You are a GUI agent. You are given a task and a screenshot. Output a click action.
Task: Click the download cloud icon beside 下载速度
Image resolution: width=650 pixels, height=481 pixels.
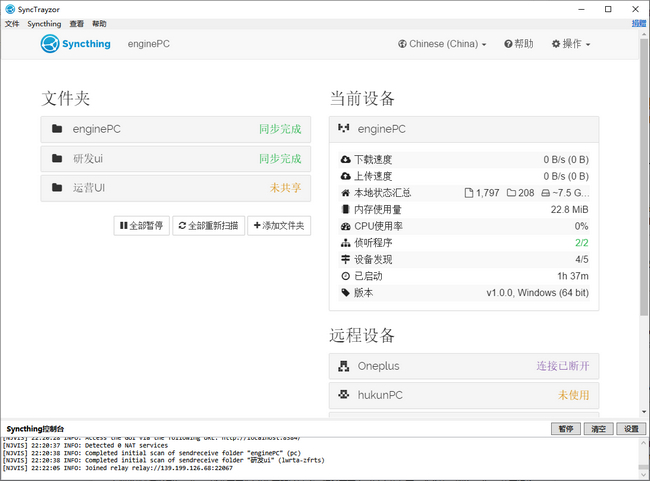[x=345, y=159]
